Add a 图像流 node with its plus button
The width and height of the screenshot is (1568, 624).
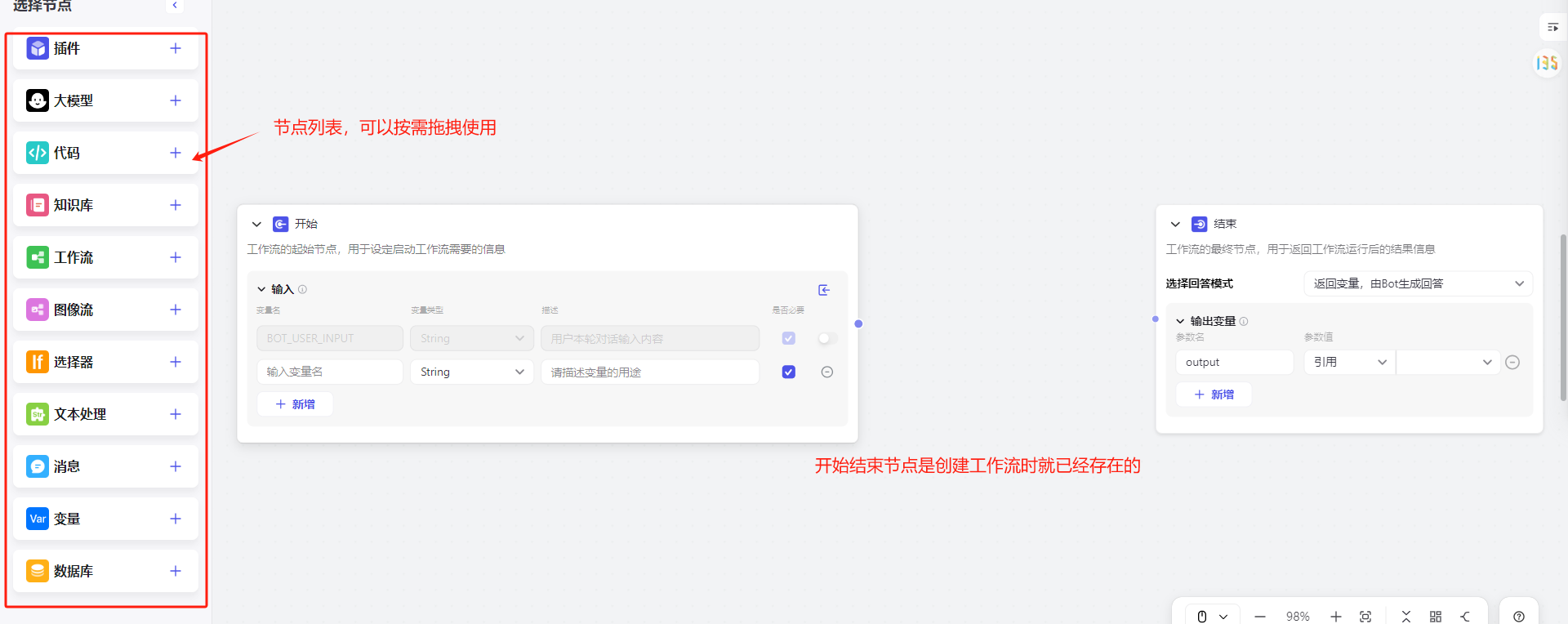pyautogui.click(x=176, y=310)
